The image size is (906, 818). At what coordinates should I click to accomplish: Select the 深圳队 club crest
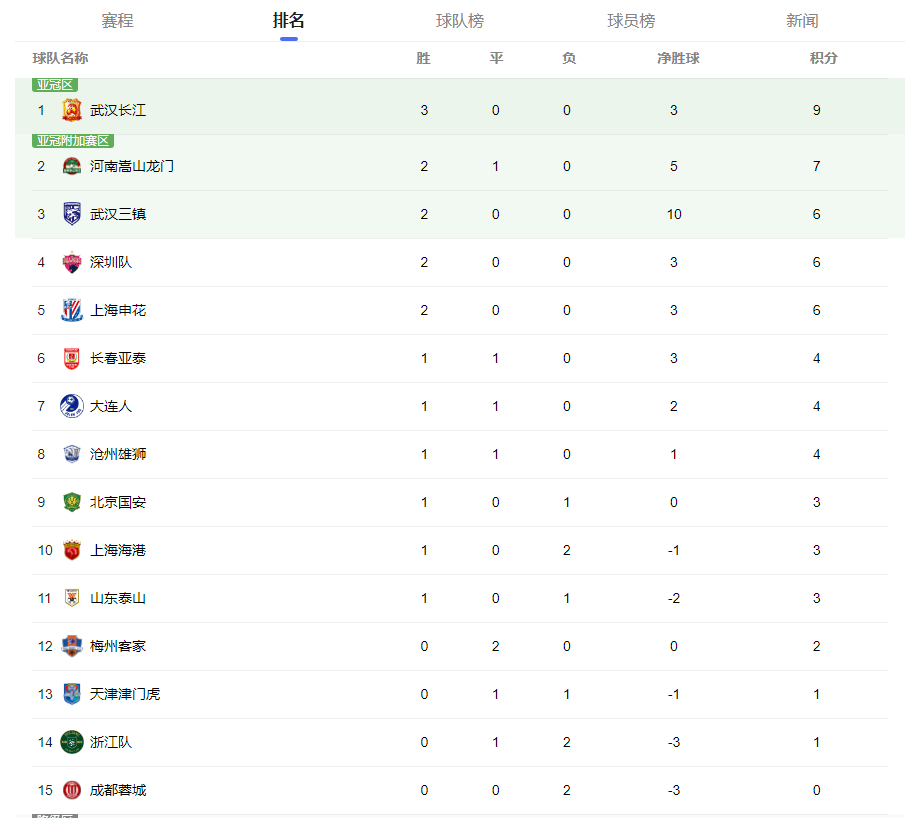[72, 262]
